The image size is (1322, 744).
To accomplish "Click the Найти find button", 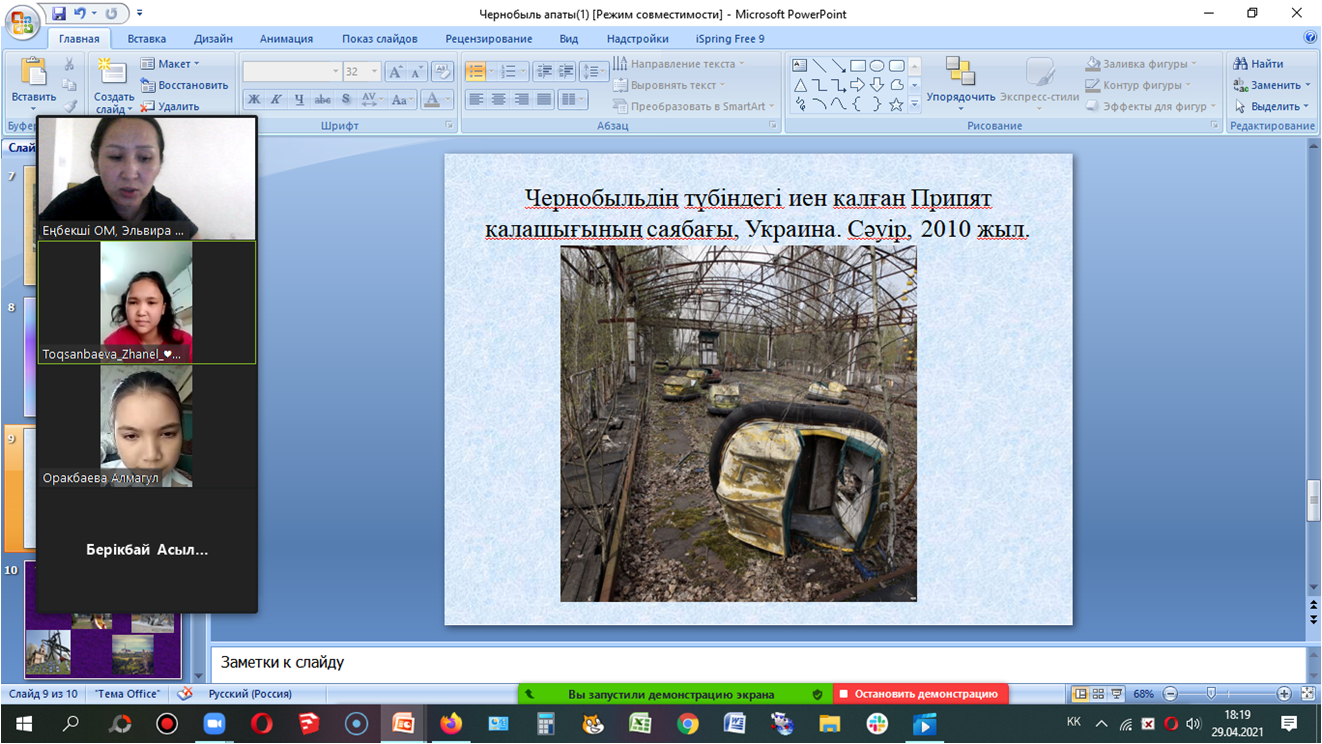I will pyautogui.click(x=1258, y=64).
